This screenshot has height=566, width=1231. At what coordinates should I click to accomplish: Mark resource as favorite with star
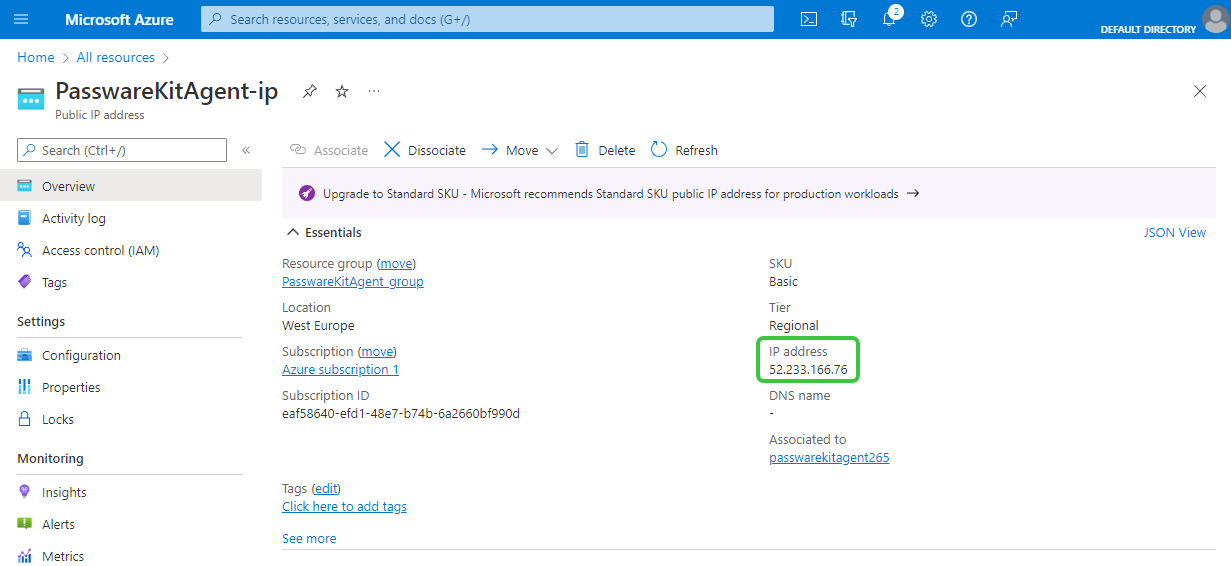[x=342, y=91]
